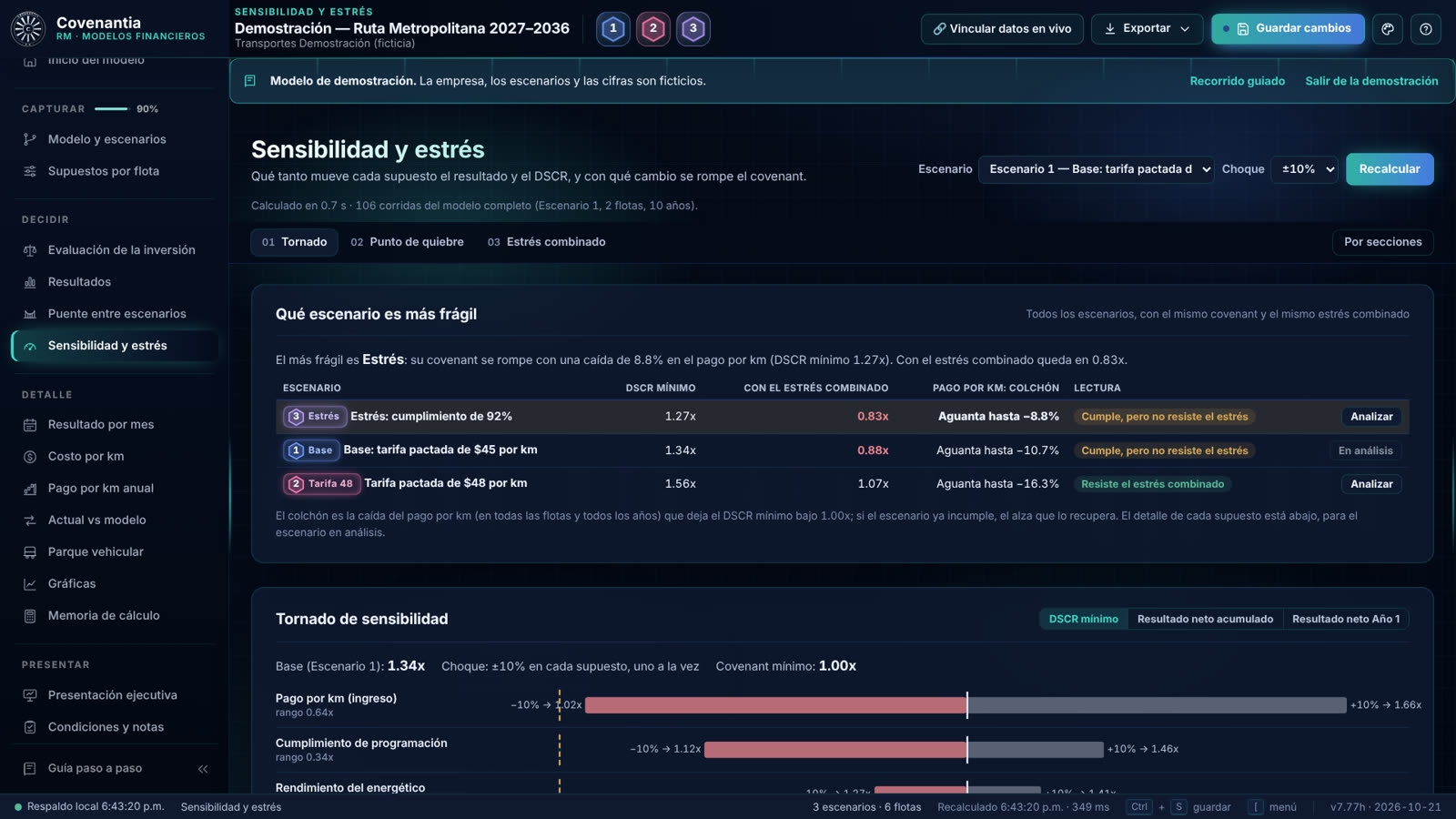This screenshot has height=819, width=1456.
Task: Switch tornado metric to Resultado neto Año 1
Action: pyautogui.click(x=1346, y=619)
